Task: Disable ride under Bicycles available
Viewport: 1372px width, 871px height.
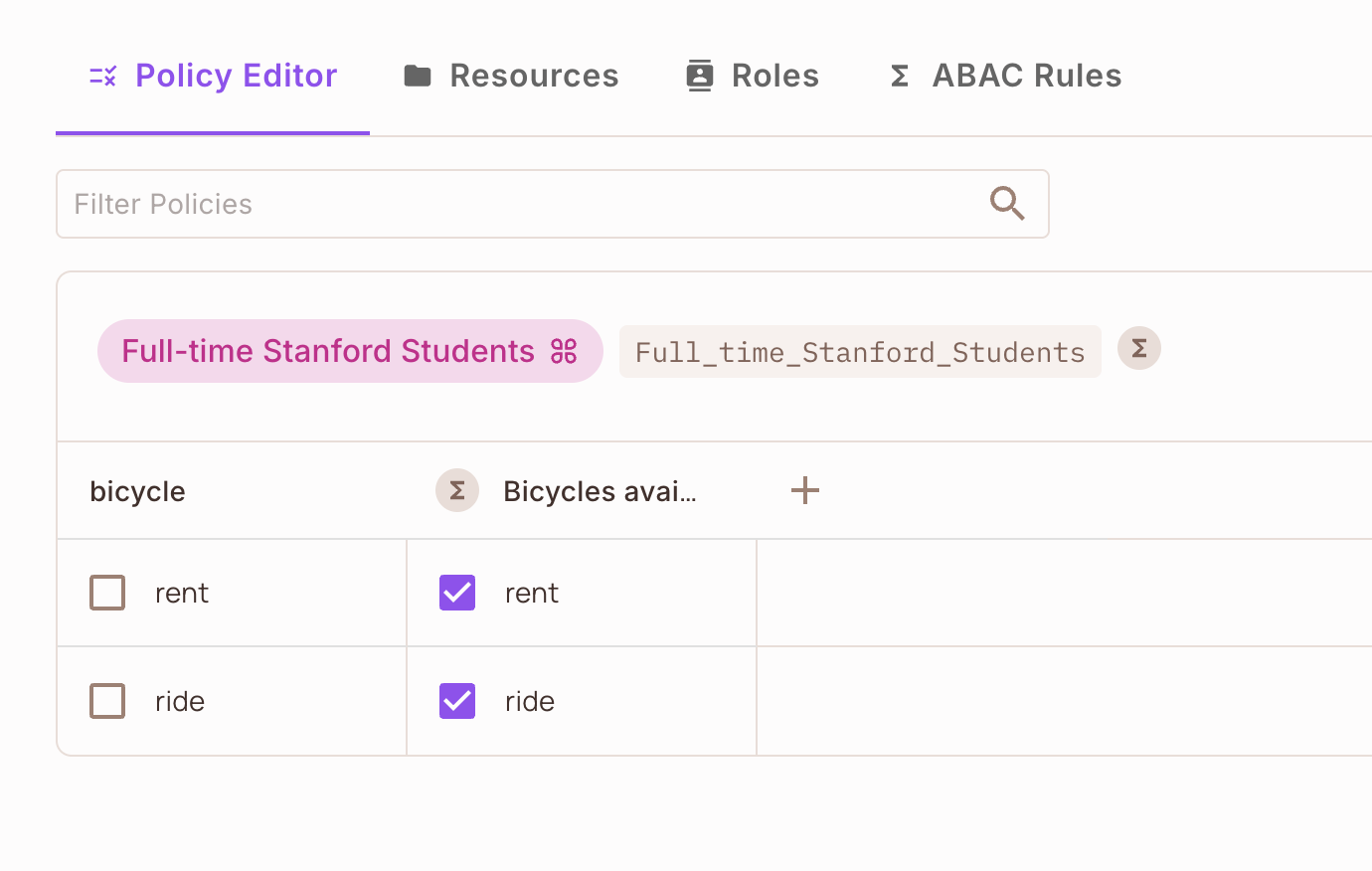Action: [x=456, y=701]
